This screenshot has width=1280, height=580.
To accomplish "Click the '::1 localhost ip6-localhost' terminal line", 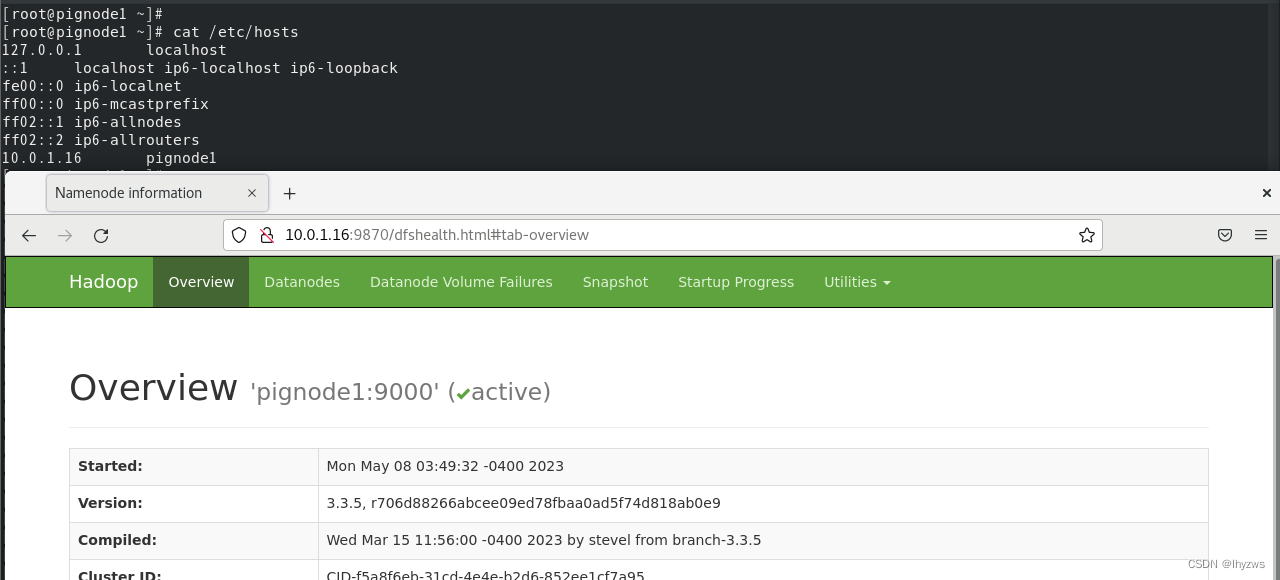I will point(200,68).
